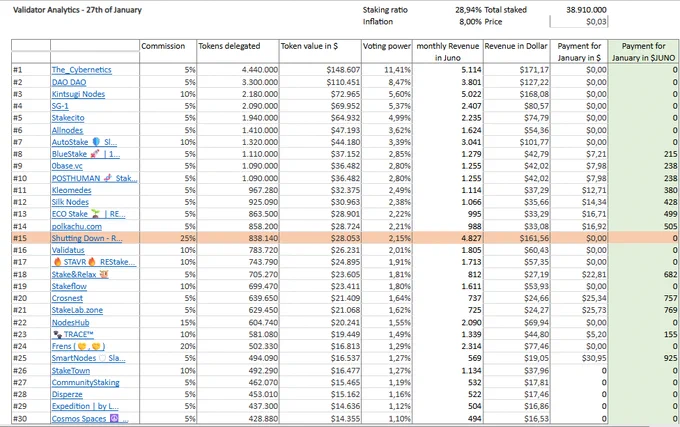Follow the Expedition validator link
The height and width of the screenshot is (427, 680).
click(85, 407)
